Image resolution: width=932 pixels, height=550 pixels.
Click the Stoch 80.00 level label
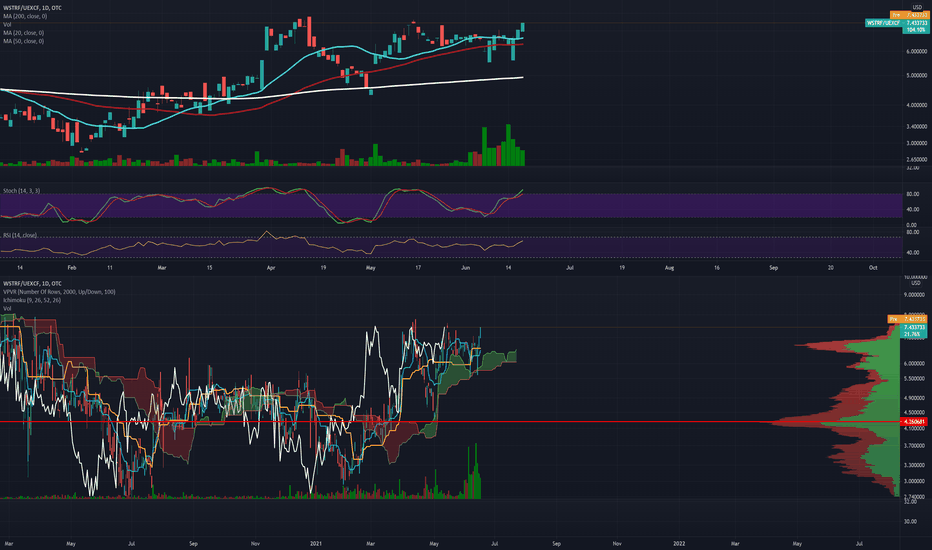(912, 194)
